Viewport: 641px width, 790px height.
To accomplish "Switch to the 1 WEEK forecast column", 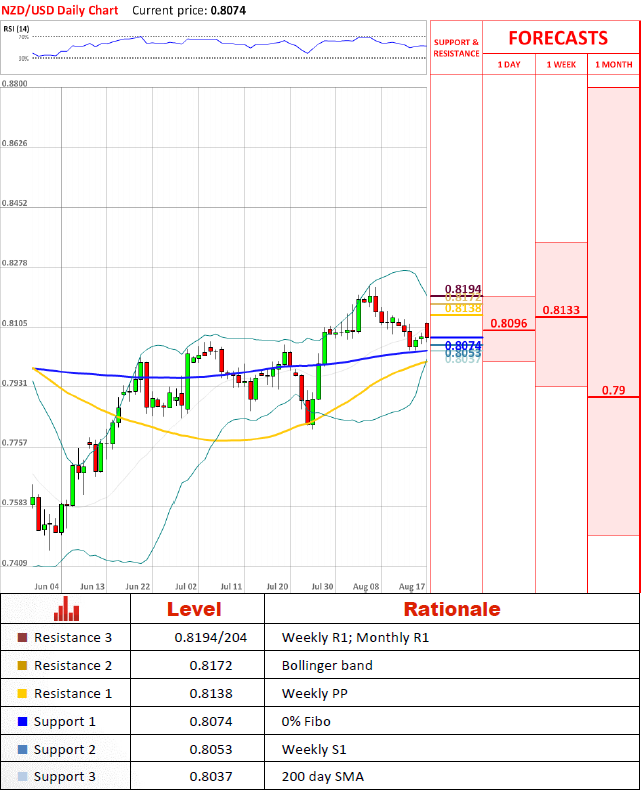I will [x=561, y=64].
